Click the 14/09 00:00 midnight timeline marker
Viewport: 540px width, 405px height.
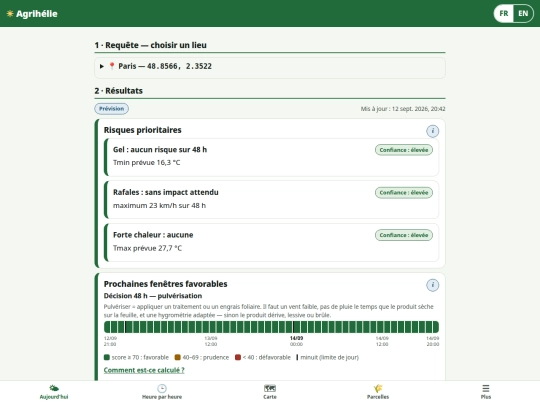pyautogui.click(x=293, y=327)
